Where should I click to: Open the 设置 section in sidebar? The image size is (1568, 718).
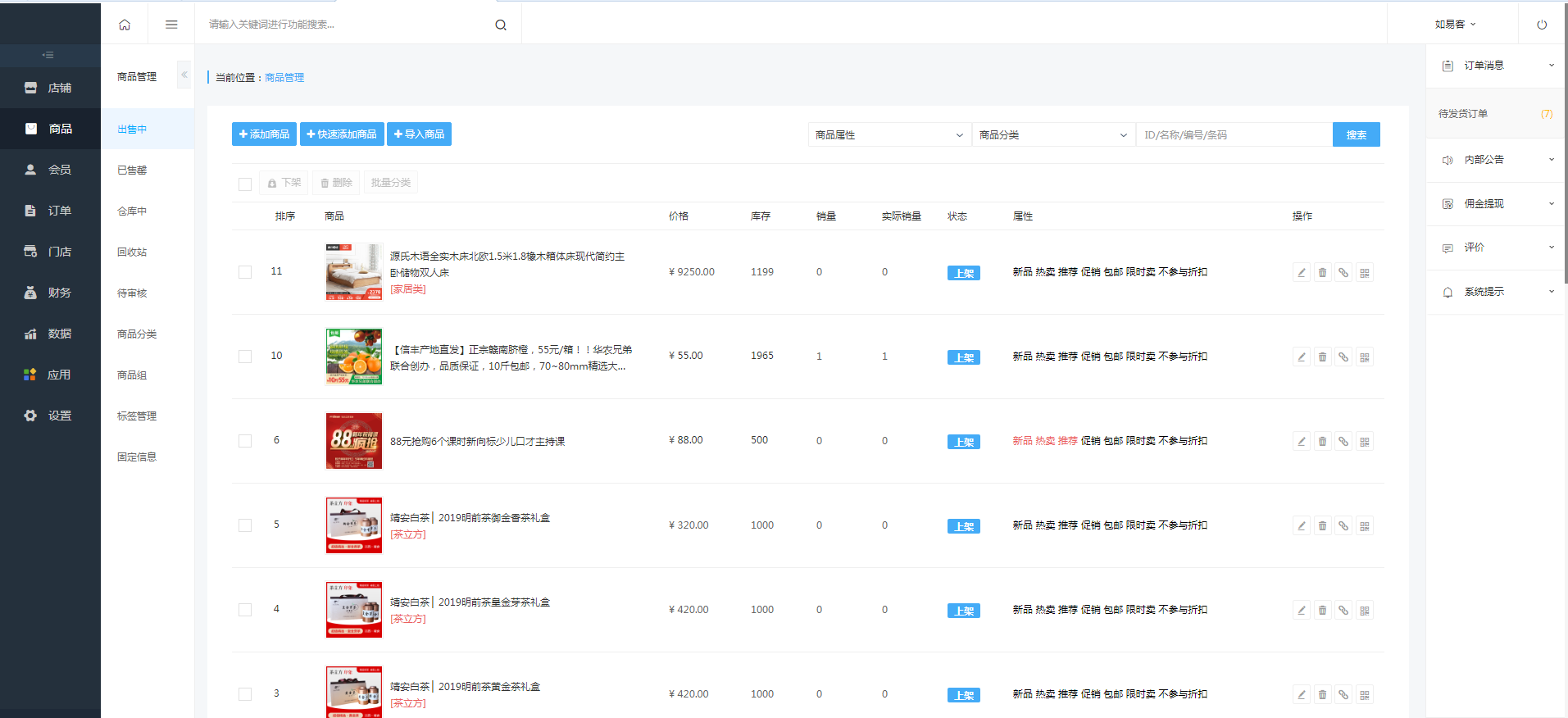50,416
